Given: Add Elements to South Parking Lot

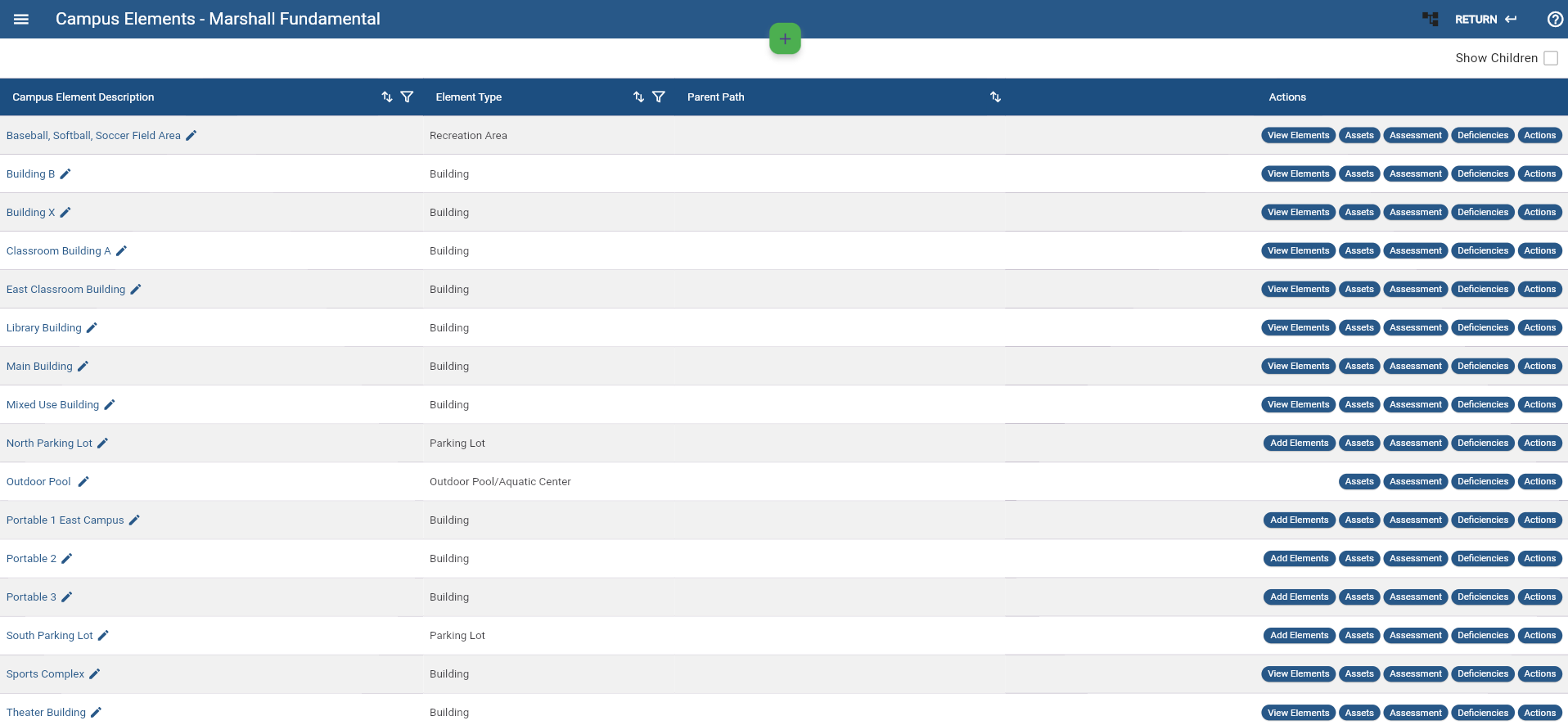Looking at the screenshot, I should pyautogui.click(x=1300, y=635).
